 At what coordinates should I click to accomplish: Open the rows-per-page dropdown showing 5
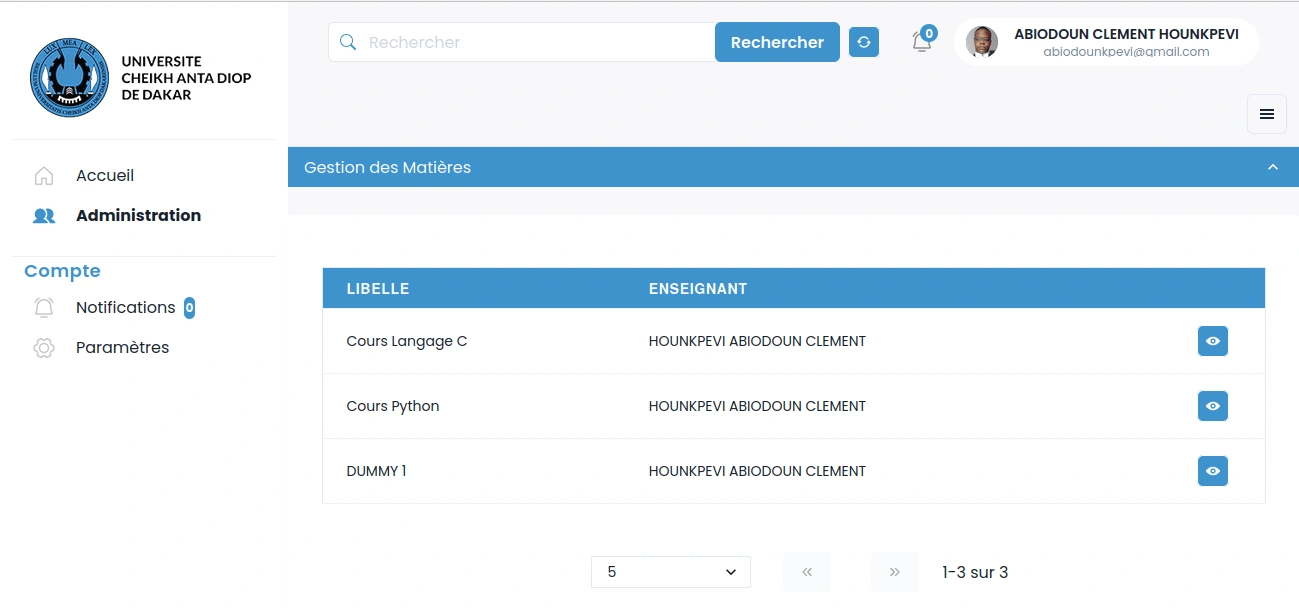(671, 572)
